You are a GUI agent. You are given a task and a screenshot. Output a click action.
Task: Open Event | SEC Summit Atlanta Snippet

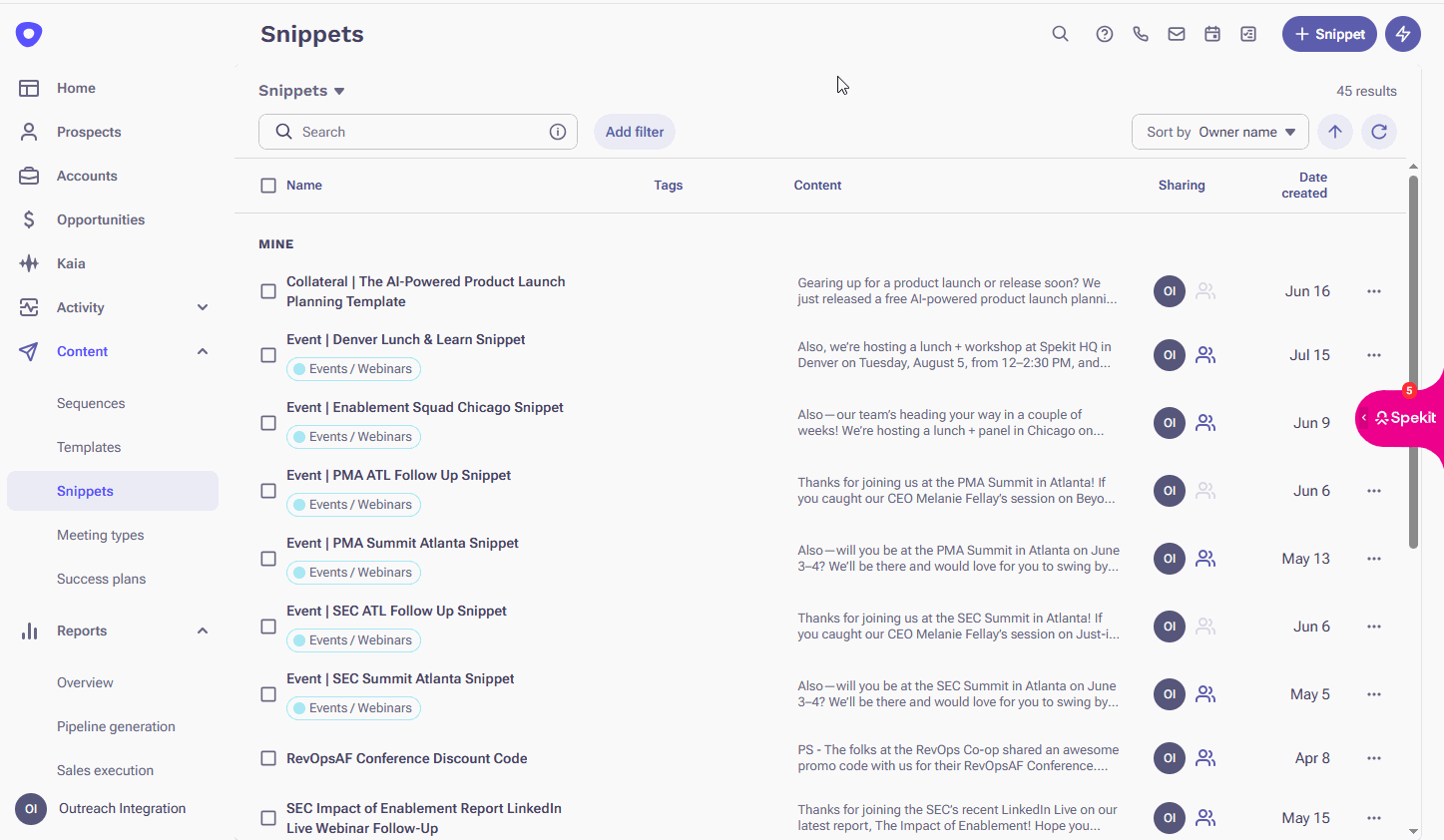[x=400, y=678]
